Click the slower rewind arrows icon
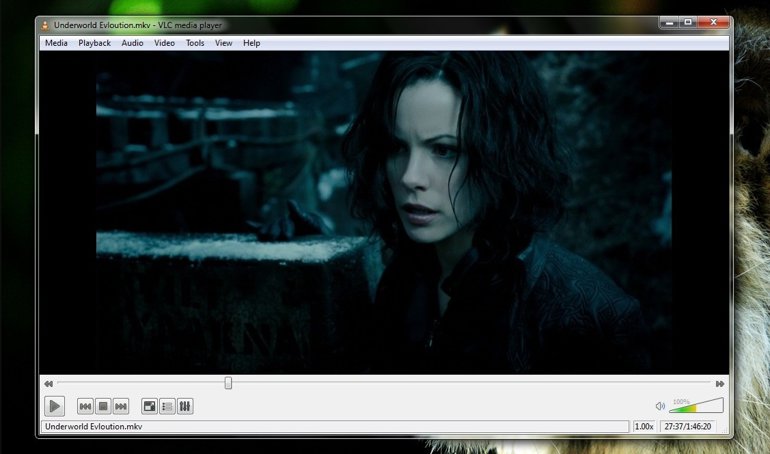Image resolution: width=770 pixels, height=454 pixels. coord(48,383)
